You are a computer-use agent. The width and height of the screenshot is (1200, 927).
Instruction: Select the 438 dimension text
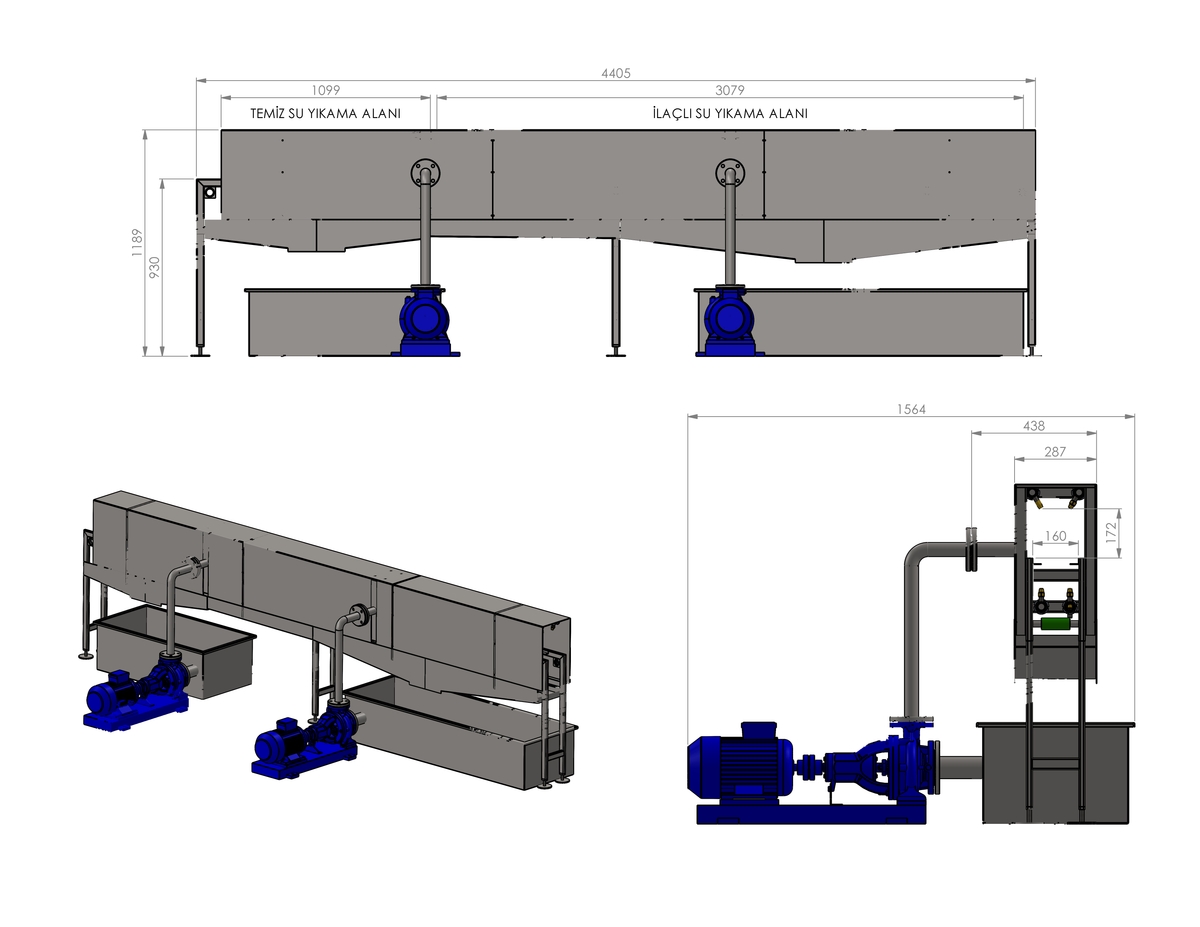[1034, 426]
